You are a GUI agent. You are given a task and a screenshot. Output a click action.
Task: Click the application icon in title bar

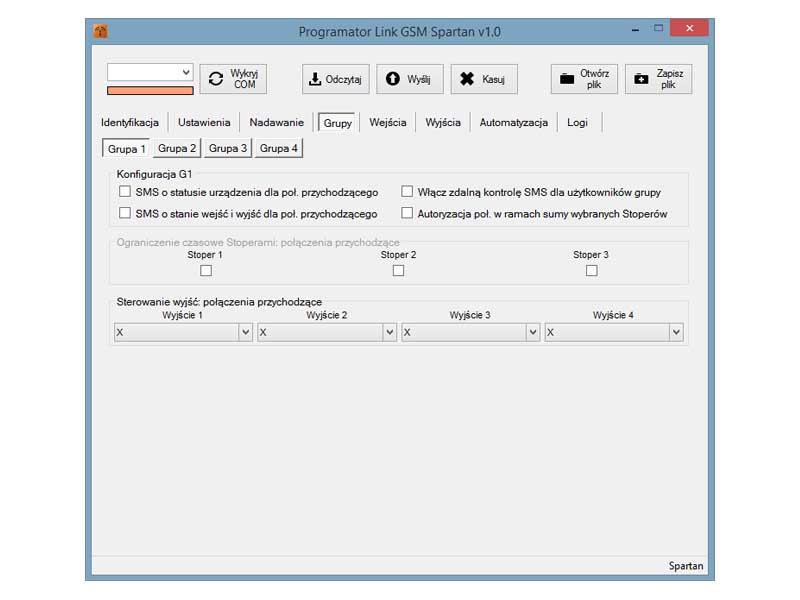tap(101, 31)
